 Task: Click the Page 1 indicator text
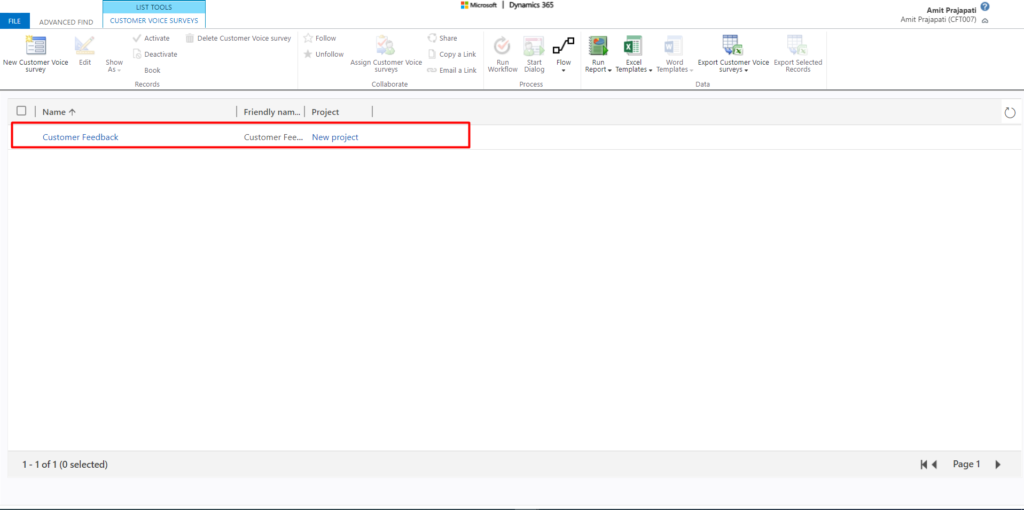[x=967, y=464]
